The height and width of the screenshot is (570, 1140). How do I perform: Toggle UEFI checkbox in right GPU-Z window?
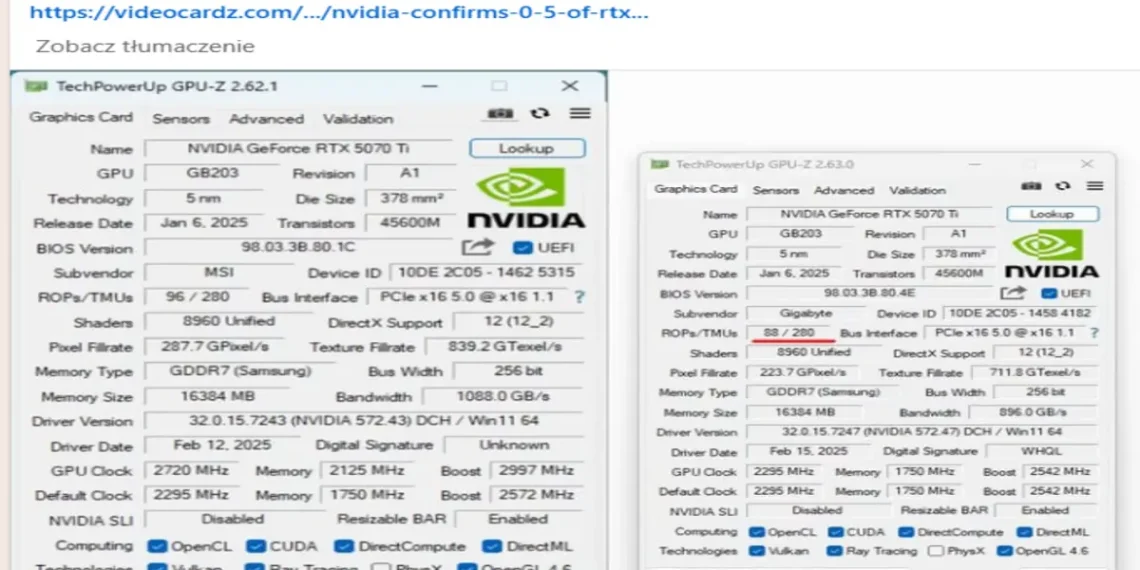coord(1048,294)
